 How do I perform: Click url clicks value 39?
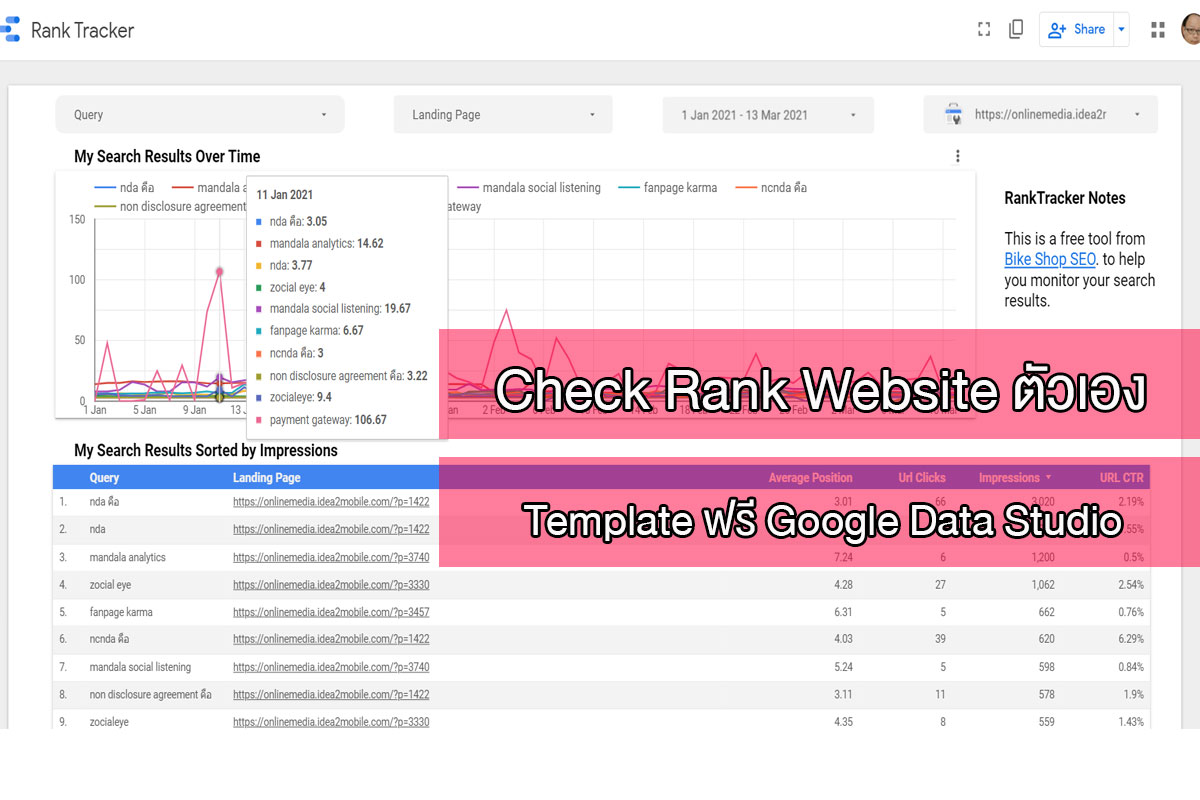click(940, 639)
